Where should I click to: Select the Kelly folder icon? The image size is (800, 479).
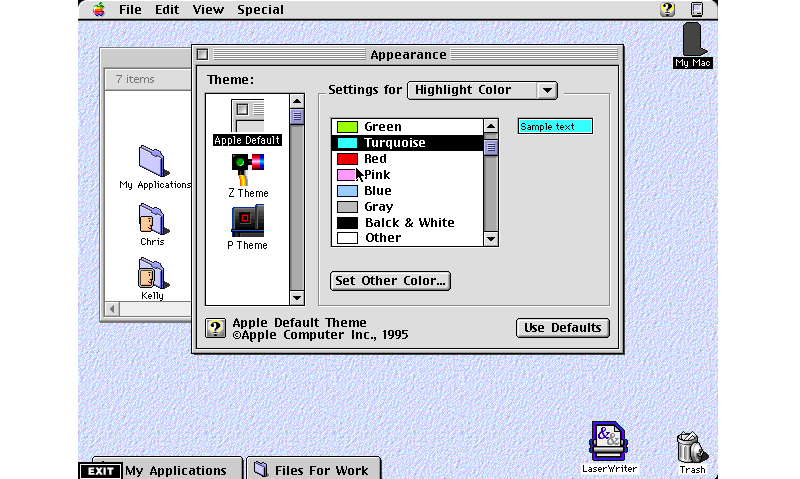tap(152, 279)
